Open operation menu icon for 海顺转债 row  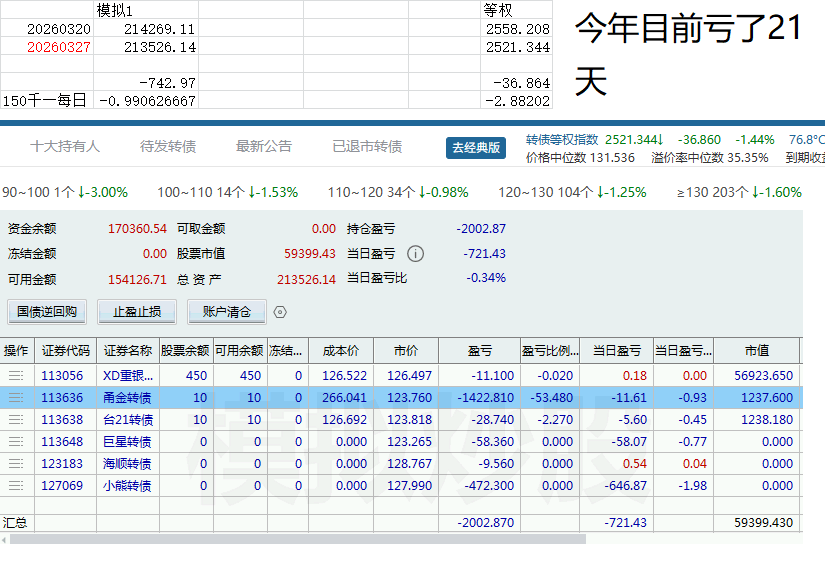16,464
